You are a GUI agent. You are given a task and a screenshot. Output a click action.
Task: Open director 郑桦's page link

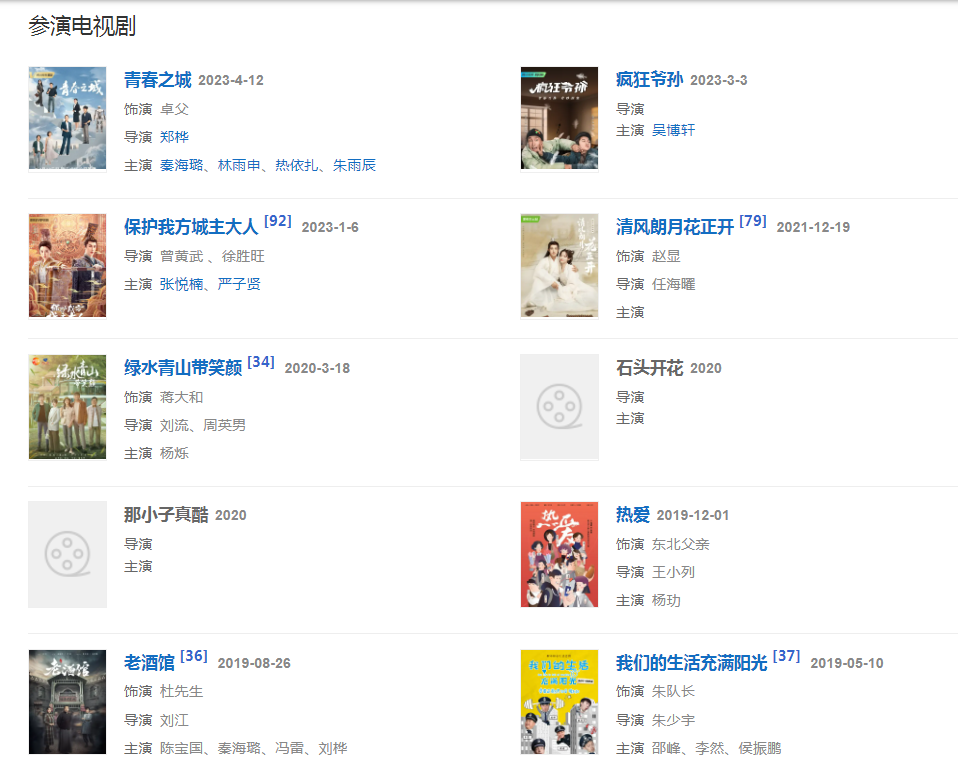(x=174, y=137)
